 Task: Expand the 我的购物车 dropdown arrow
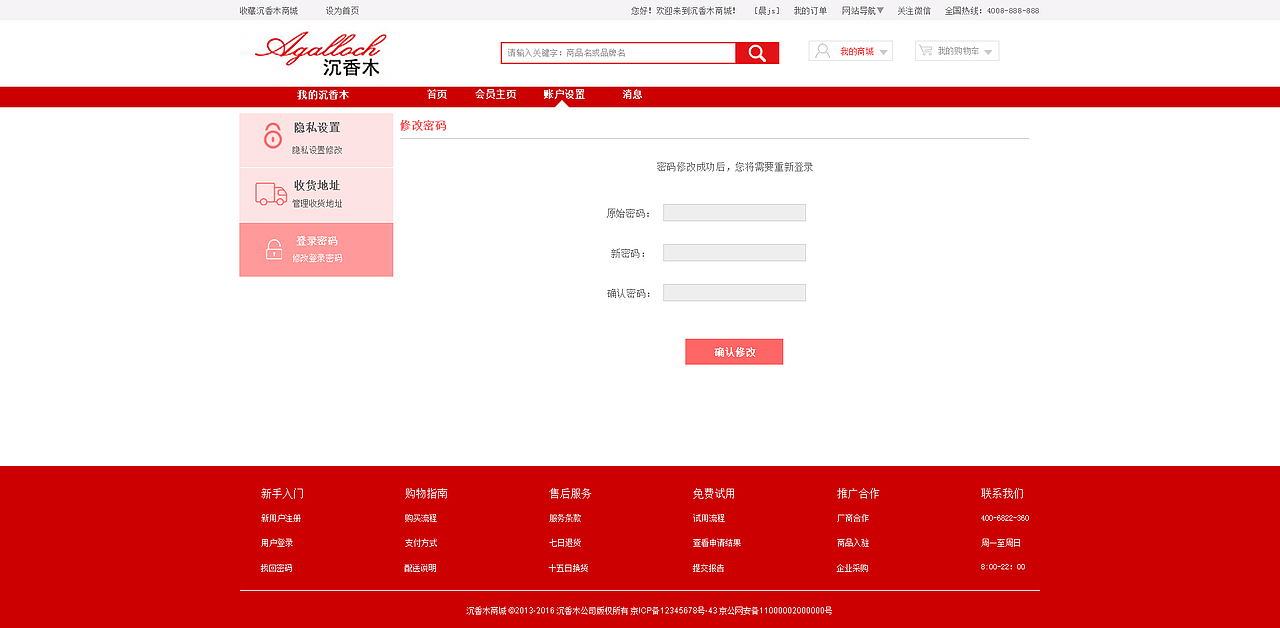click(990, 51)
